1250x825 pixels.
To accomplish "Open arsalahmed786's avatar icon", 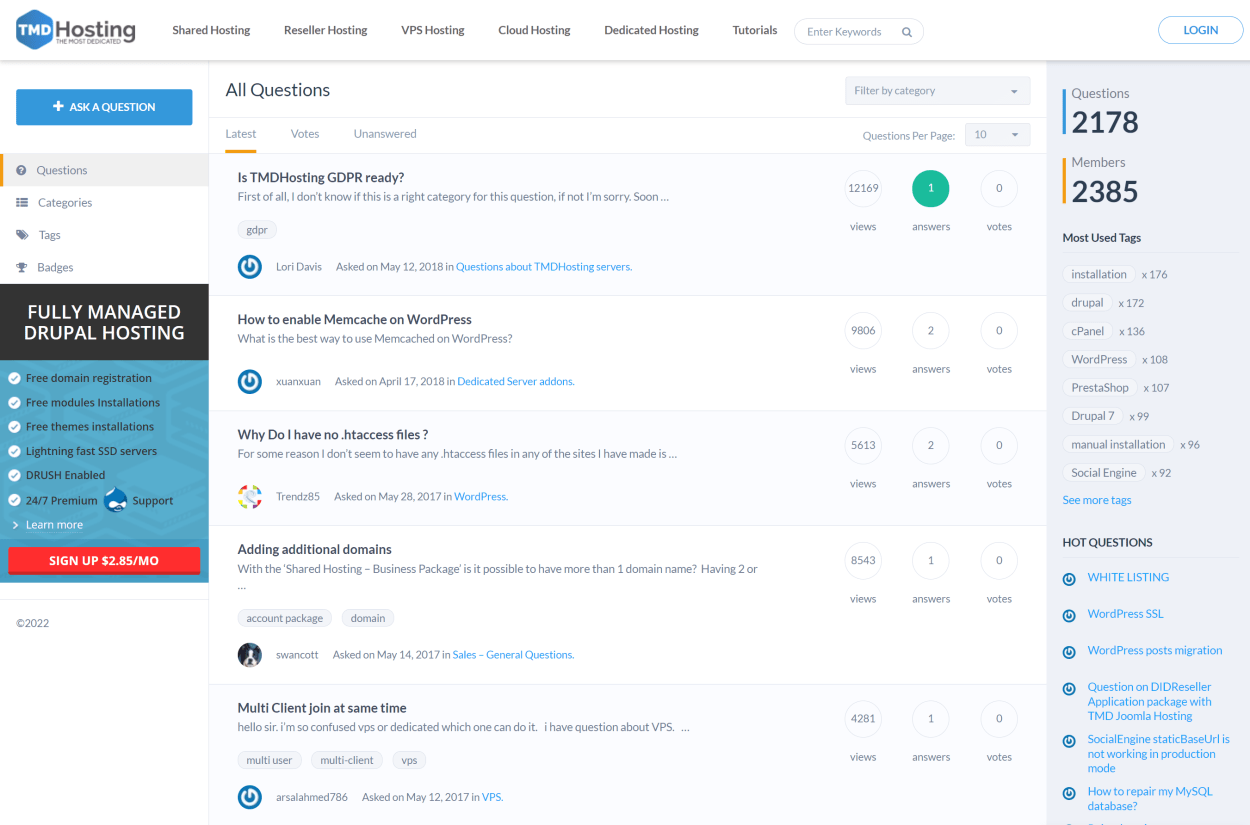I will [x=250, y=797].
